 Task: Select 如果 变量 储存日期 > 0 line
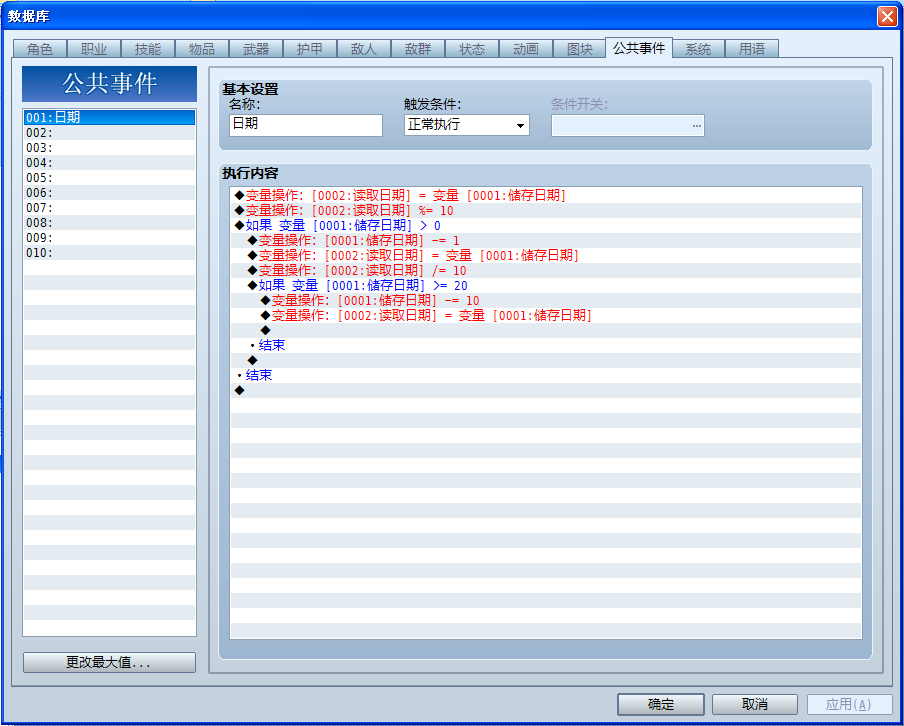(x=546, y=225)
